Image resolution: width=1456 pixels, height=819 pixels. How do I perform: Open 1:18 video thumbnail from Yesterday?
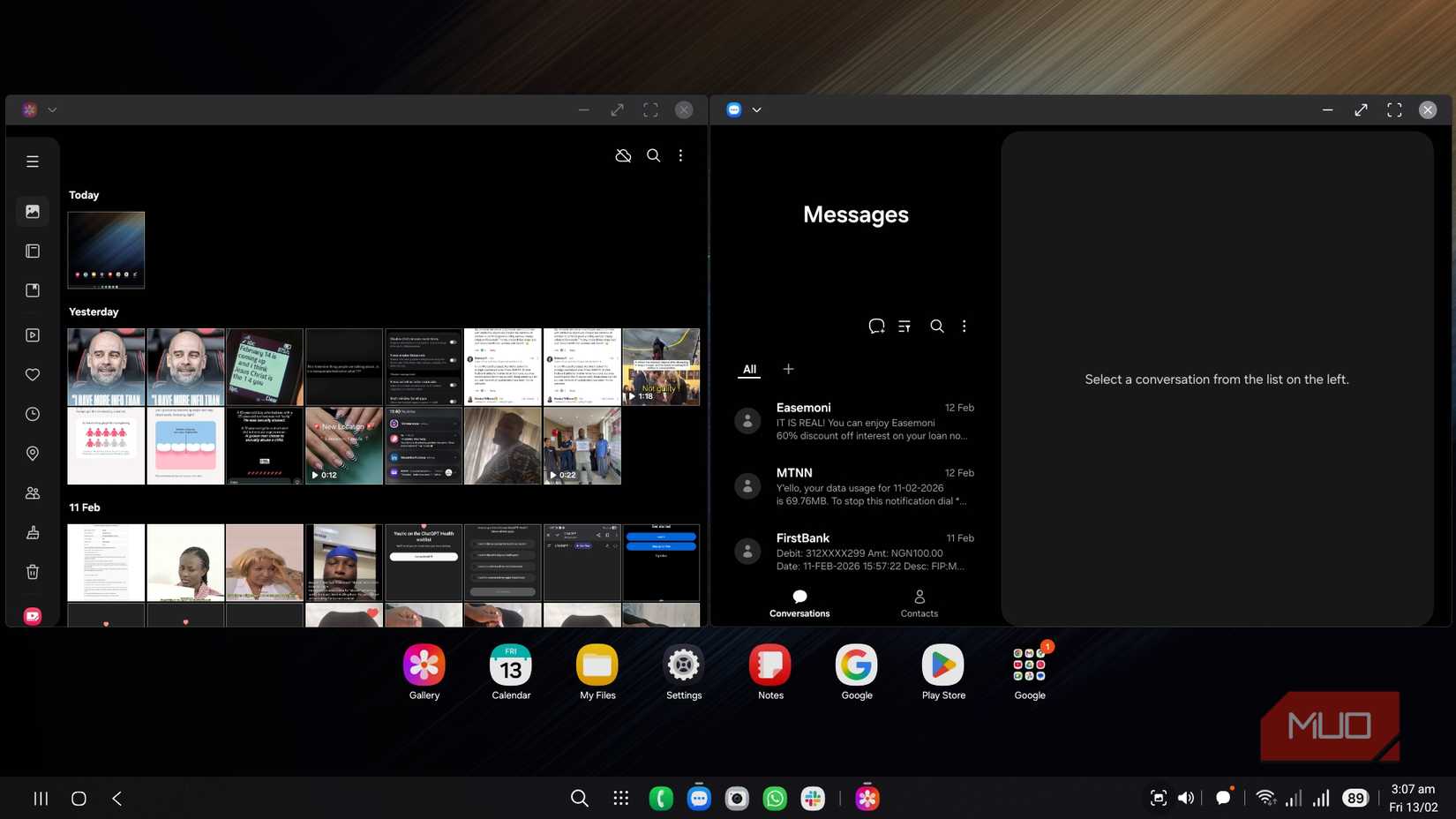pos(661,367)
